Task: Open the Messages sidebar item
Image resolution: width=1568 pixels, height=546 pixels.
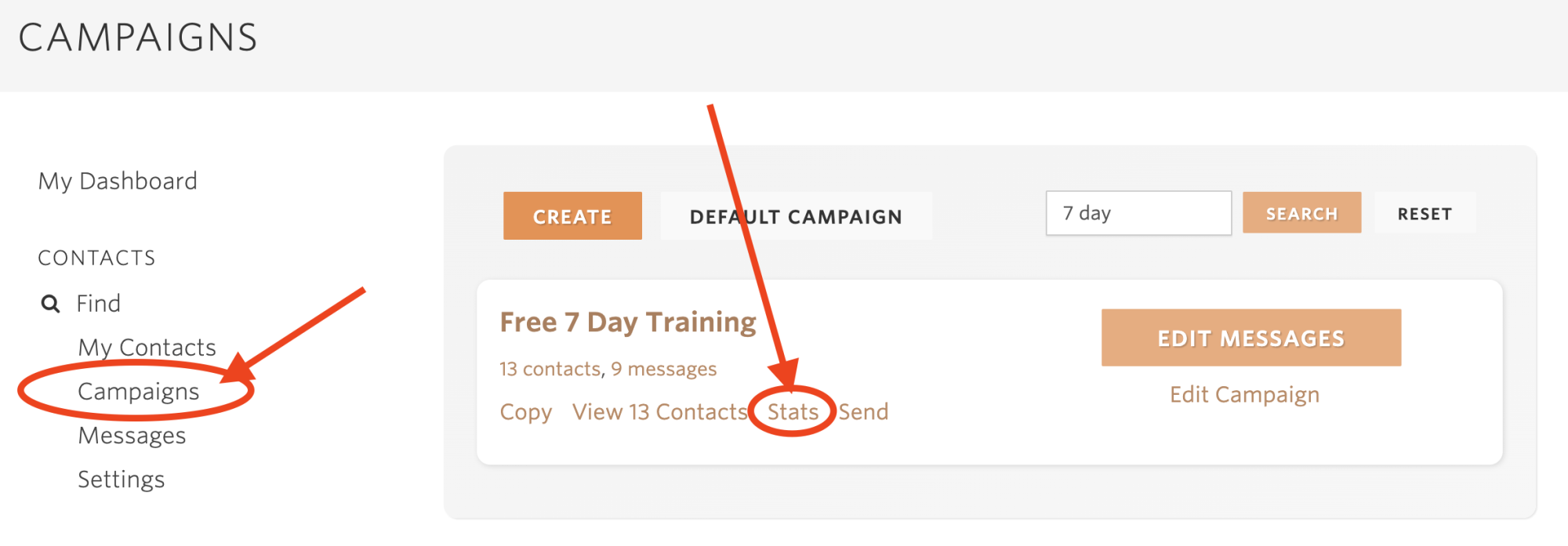Action: point(132,435)
